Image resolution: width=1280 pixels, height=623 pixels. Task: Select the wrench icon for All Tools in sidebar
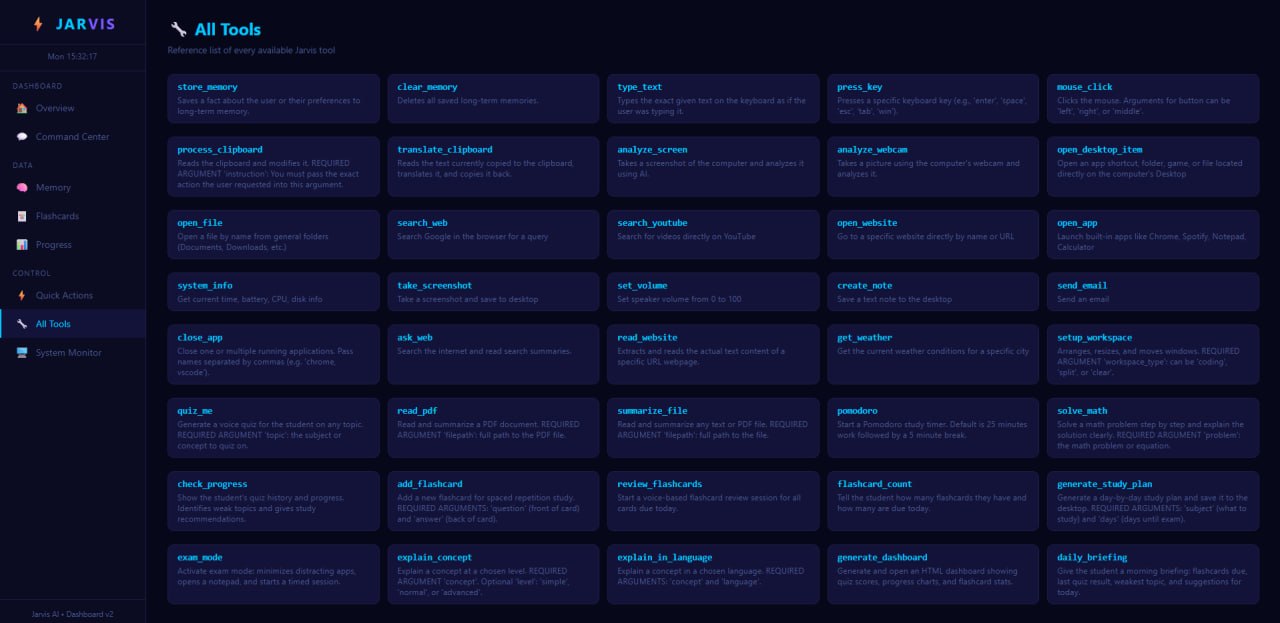[x=22, y=324]
